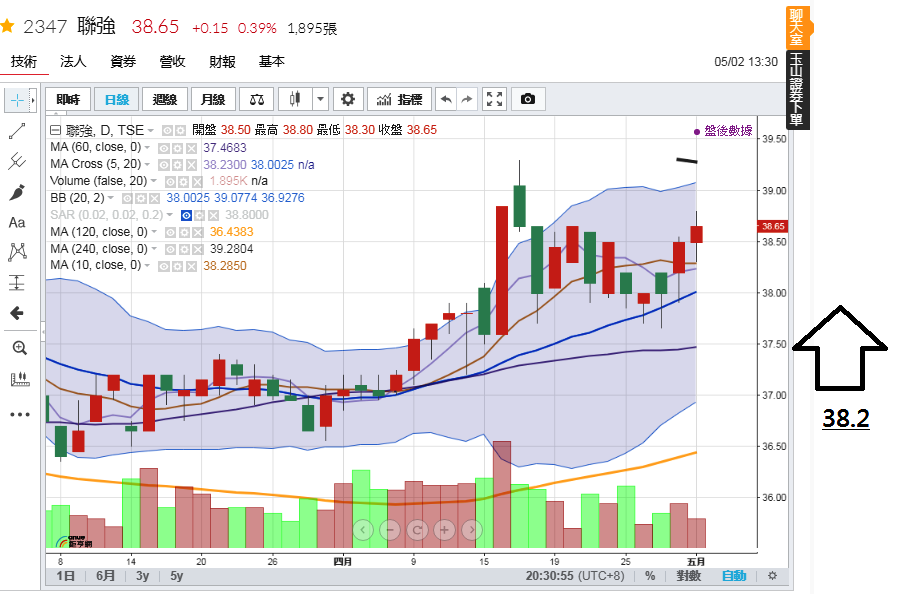The height and width of the screenshot is (600, 900).
Task: Enable the 對數 logarithmic scale
Action: [x=688, y=576]
